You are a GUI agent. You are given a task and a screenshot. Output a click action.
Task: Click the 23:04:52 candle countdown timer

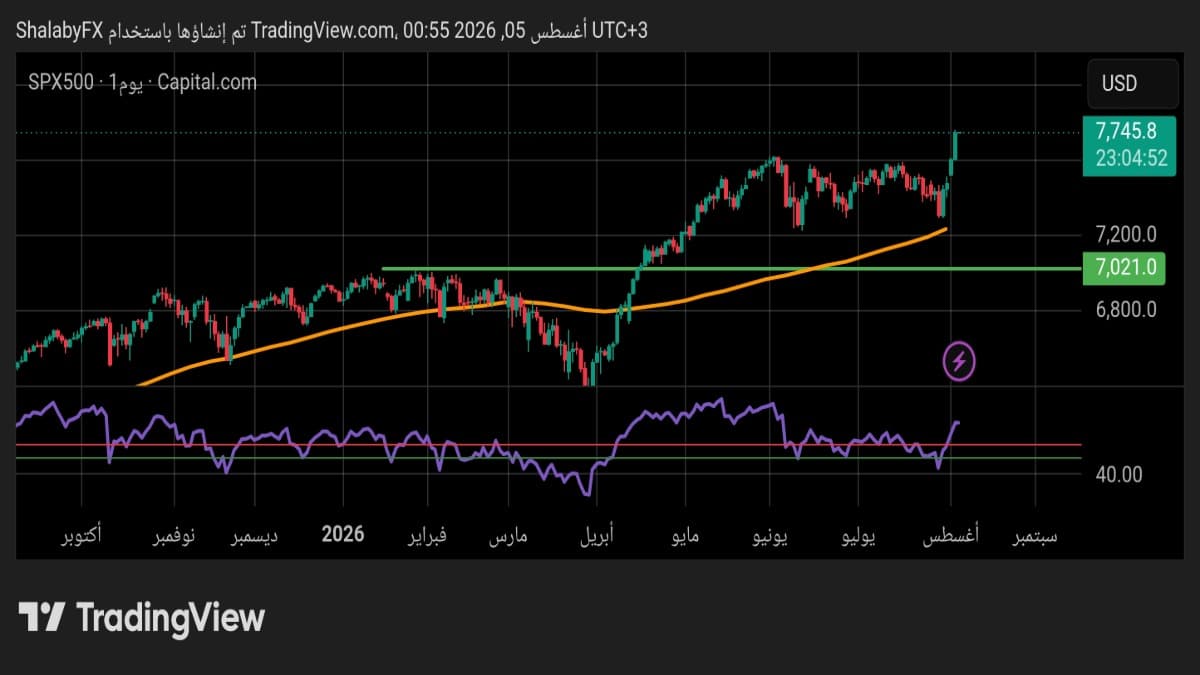[1131, 158]
